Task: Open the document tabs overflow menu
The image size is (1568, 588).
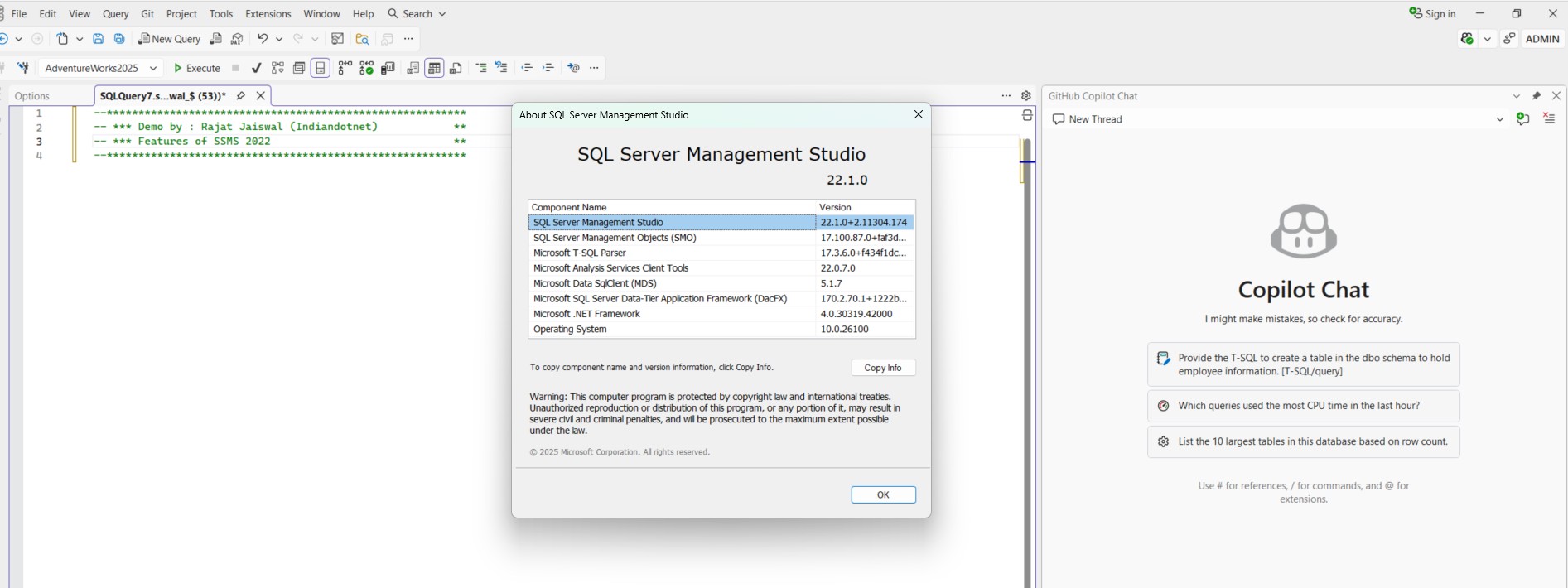Action: 1006,96
